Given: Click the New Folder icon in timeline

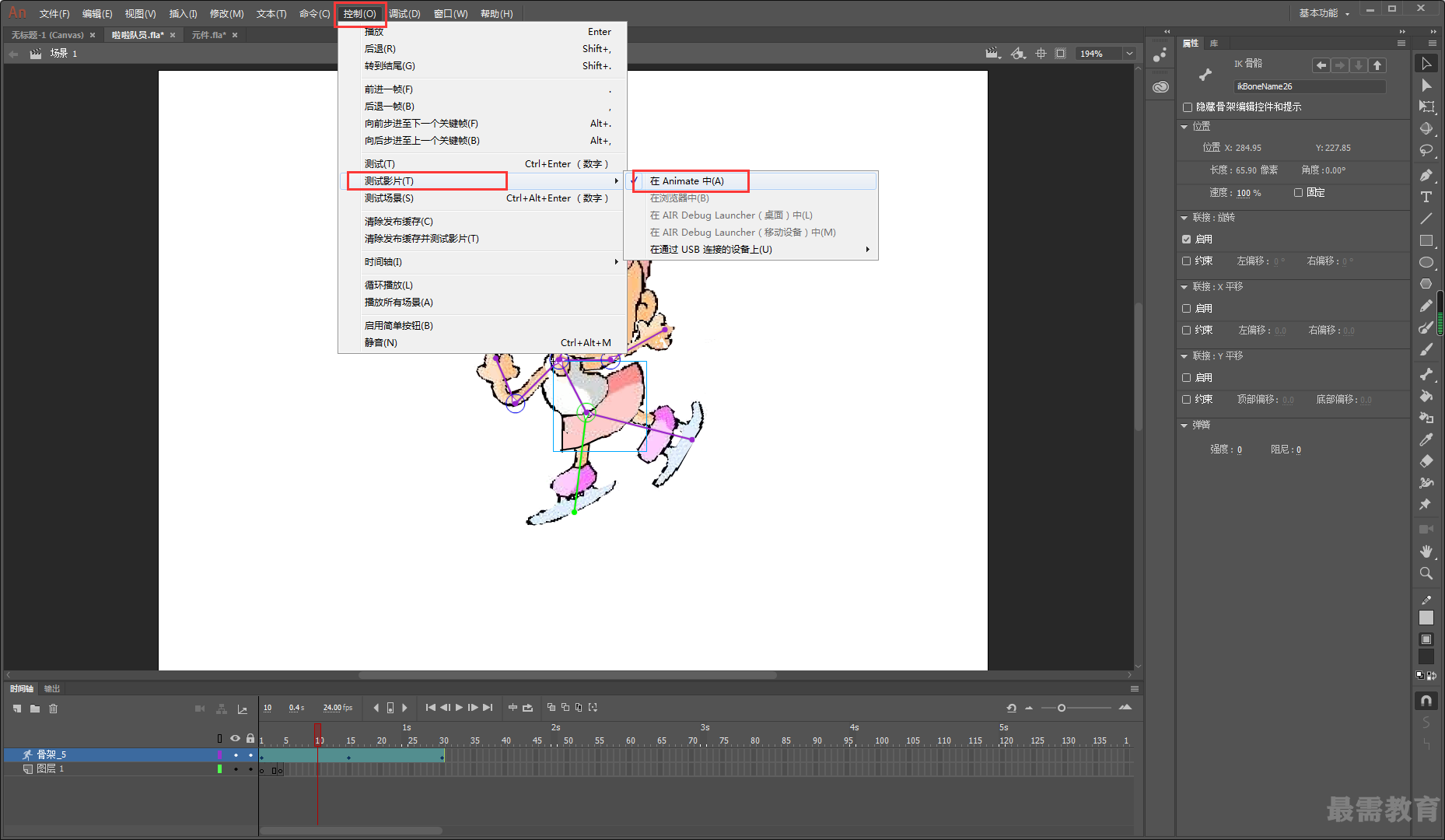Looking at the screenshot, I should click(x=35, y=709).
